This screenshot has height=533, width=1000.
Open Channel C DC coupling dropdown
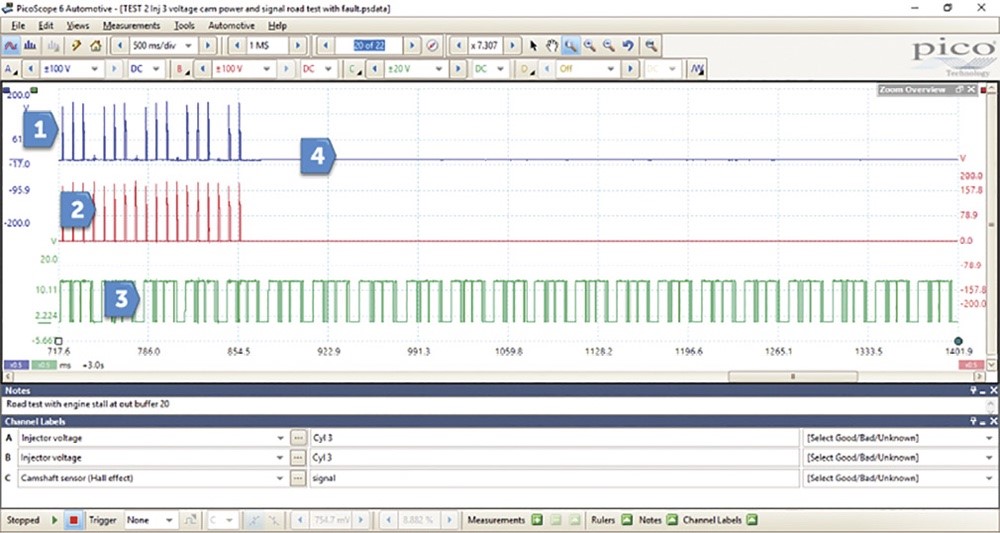point(501,69)
